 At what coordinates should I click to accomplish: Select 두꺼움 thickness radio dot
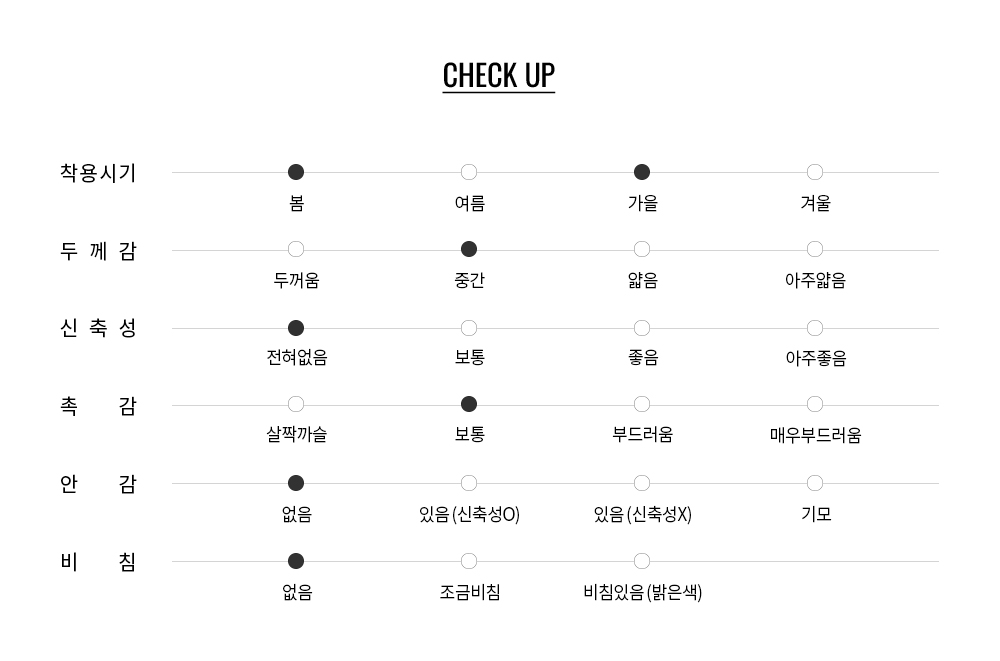click(296, 249)
